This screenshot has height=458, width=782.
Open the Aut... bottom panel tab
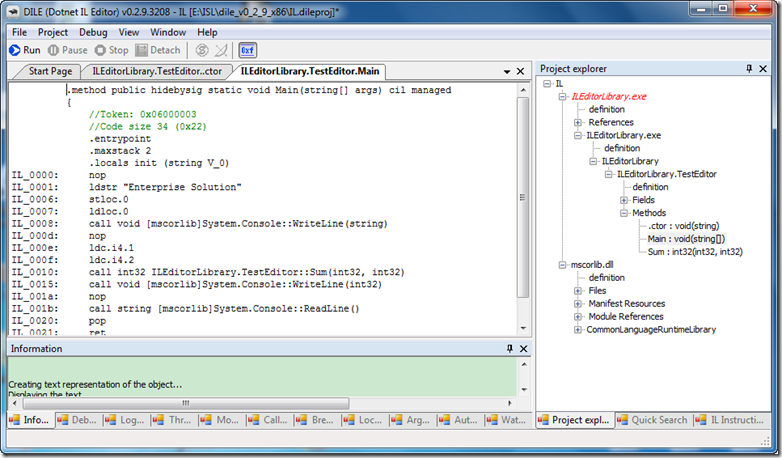(459, 420)
